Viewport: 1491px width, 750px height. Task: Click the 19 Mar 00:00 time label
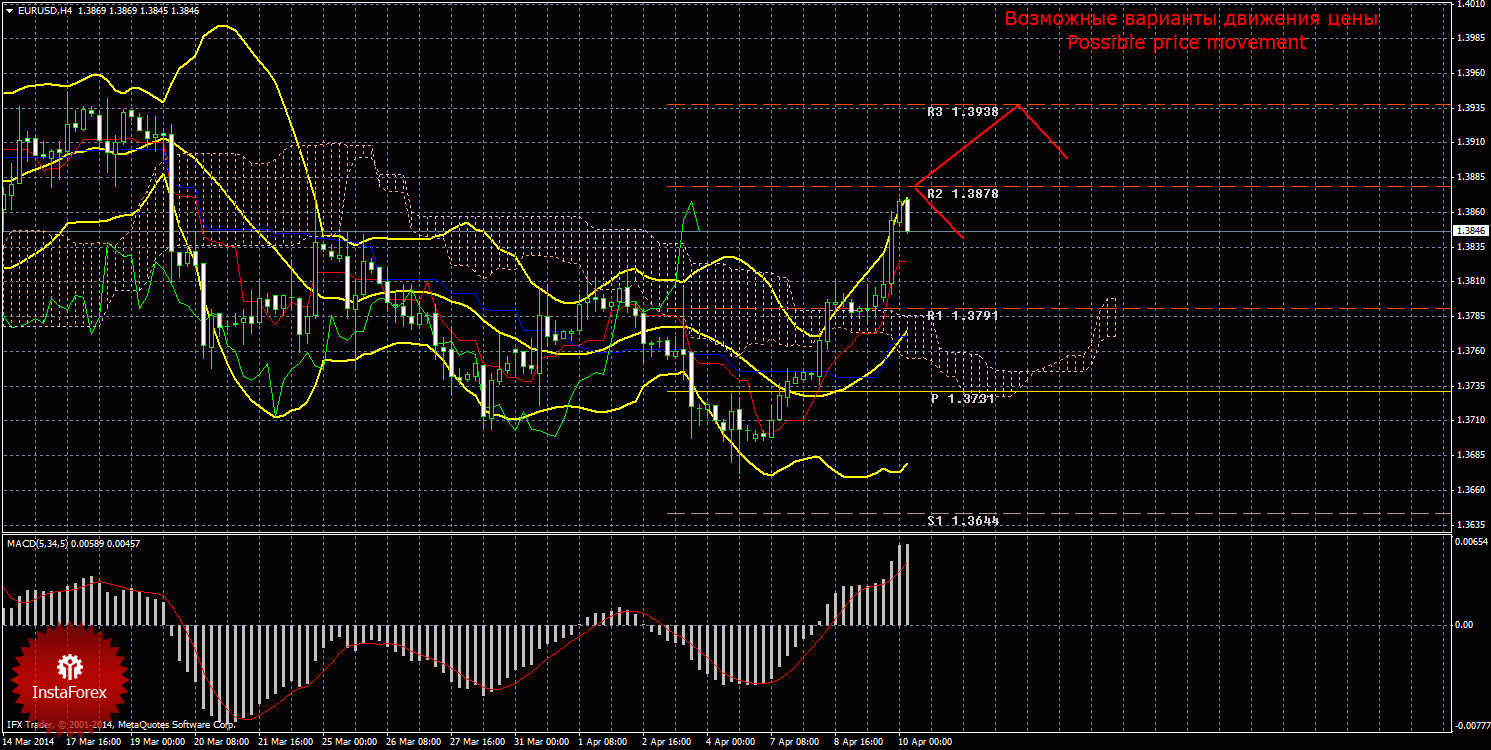click(160, 743)
